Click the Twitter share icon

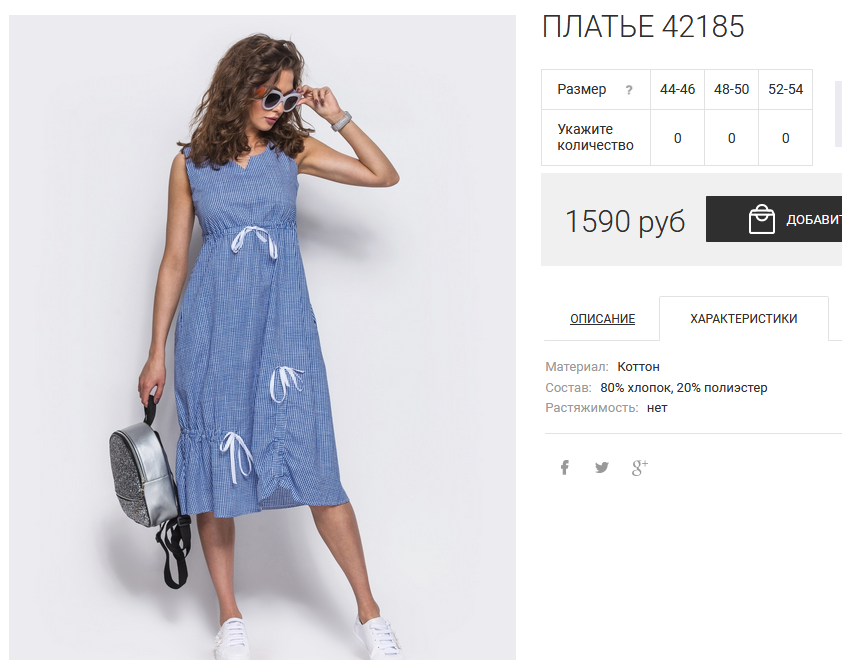pyautogui.click(x=602, y=467)
